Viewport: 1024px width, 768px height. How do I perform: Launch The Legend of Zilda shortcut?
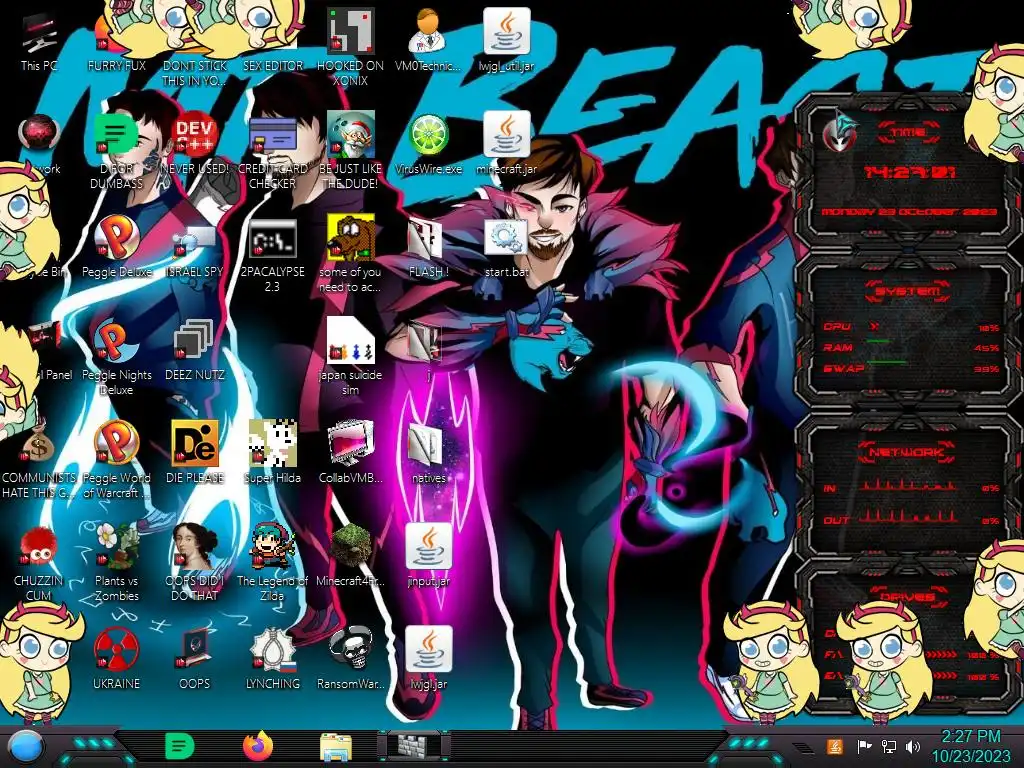[272, 563]
